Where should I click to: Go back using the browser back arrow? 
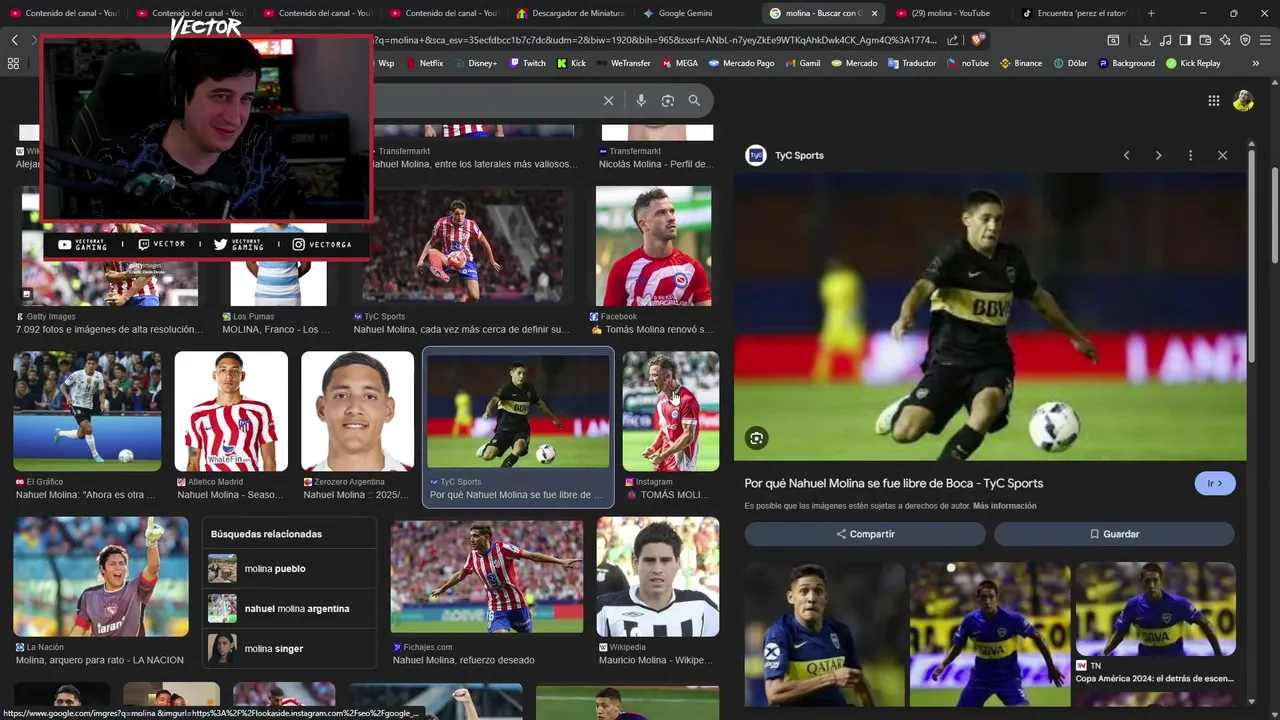14,40
